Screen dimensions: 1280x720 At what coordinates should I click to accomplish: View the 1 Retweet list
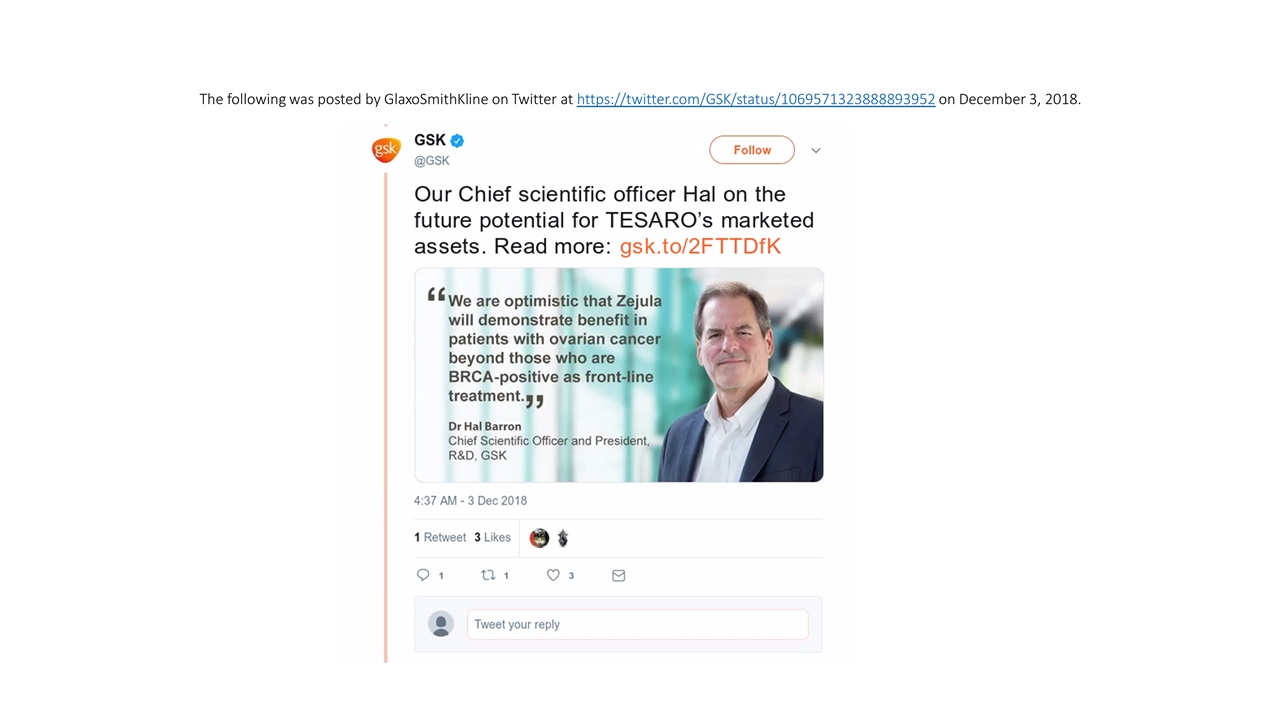[x=440, y=538]
